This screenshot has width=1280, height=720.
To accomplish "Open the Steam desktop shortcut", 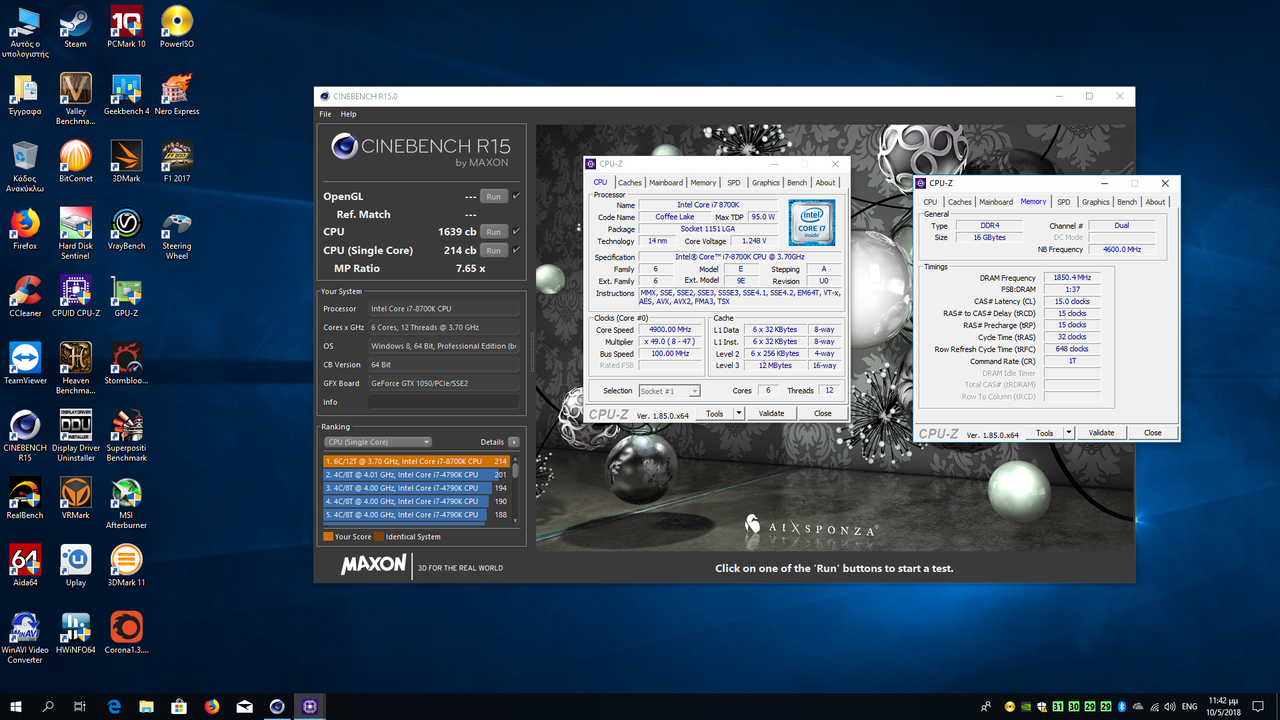I will coord(75,26).
